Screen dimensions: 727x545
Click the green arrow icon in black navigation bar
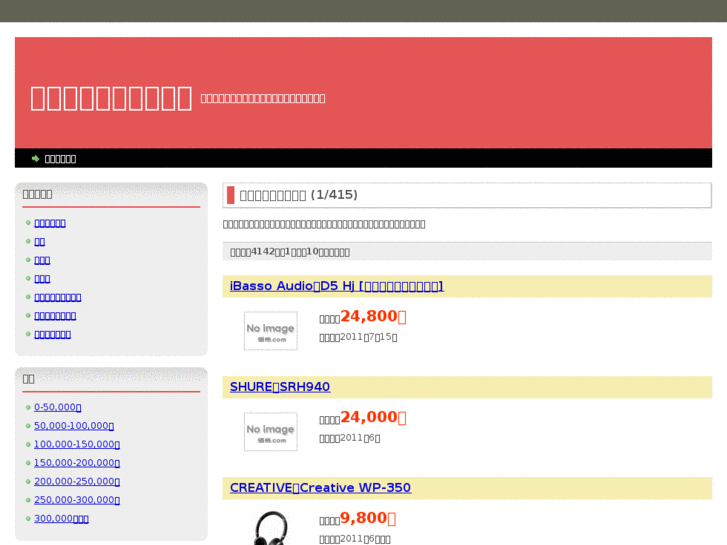coord(35,159)
